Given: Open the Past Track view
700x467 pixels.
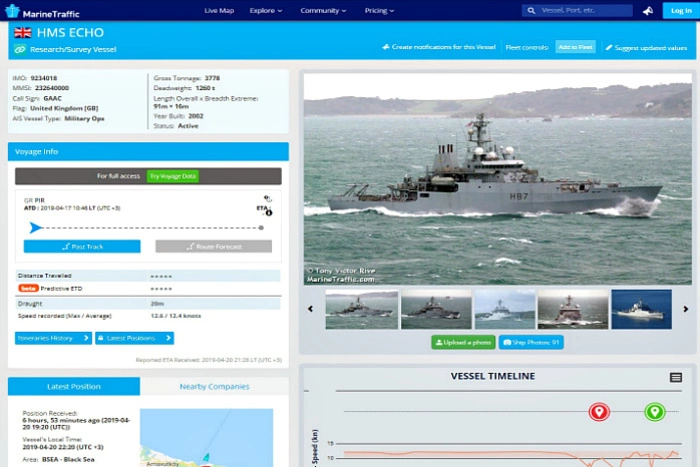Looking at the screenshot, I should pos(82,246).
